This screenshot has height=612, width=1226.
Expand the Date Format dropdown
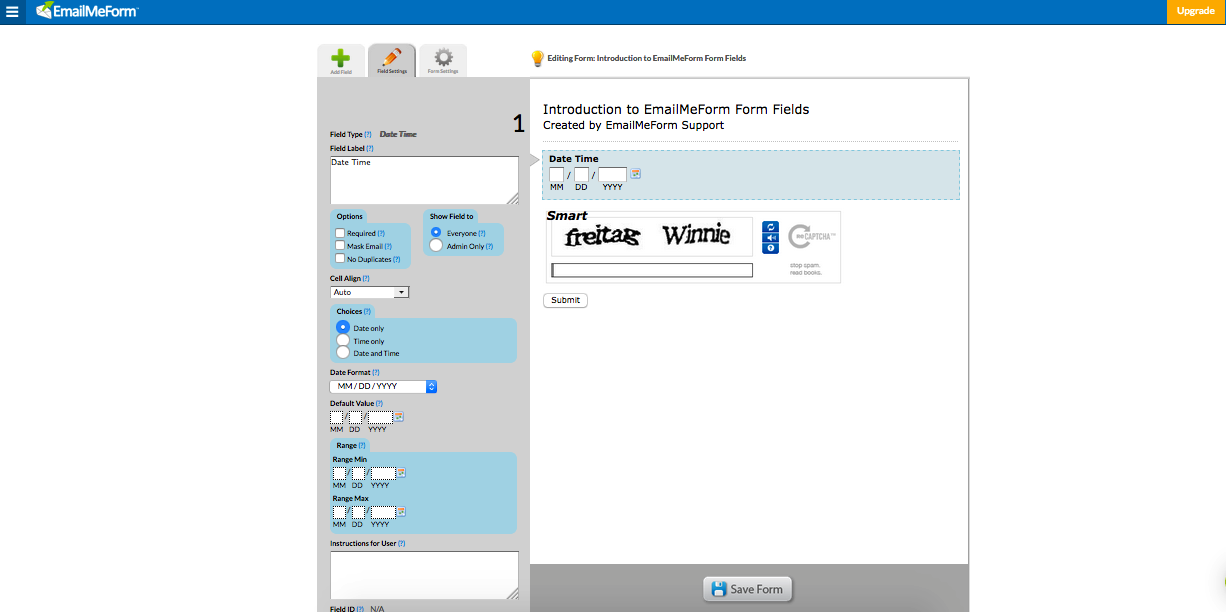click(x=383, y=386)
